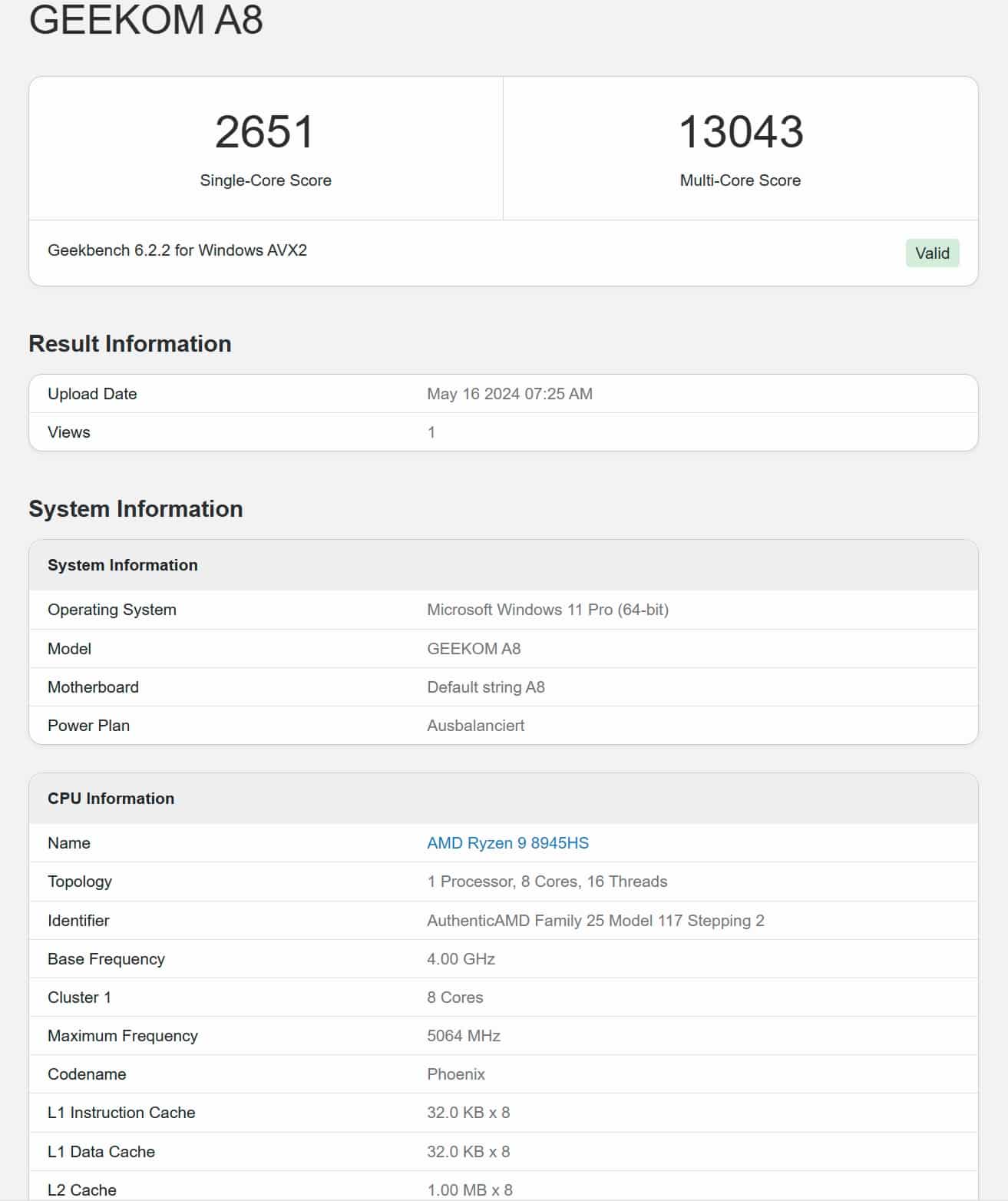
Task: Click the Geekbench 6.2.2 for Windows AVX2 text
Action: pyautogui.click(x=177, y=250)
